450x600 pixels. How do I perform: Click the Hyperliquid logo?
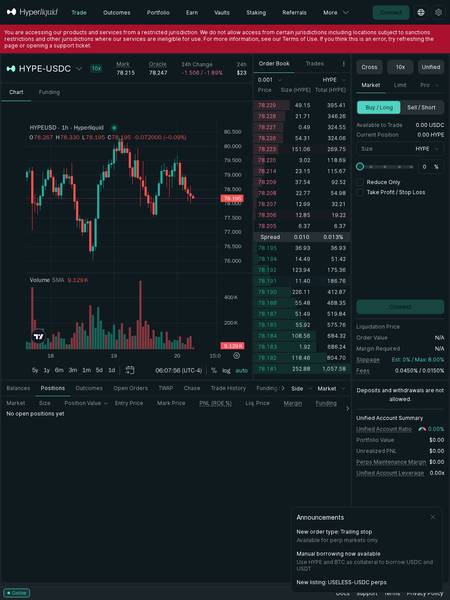[32, 12]
